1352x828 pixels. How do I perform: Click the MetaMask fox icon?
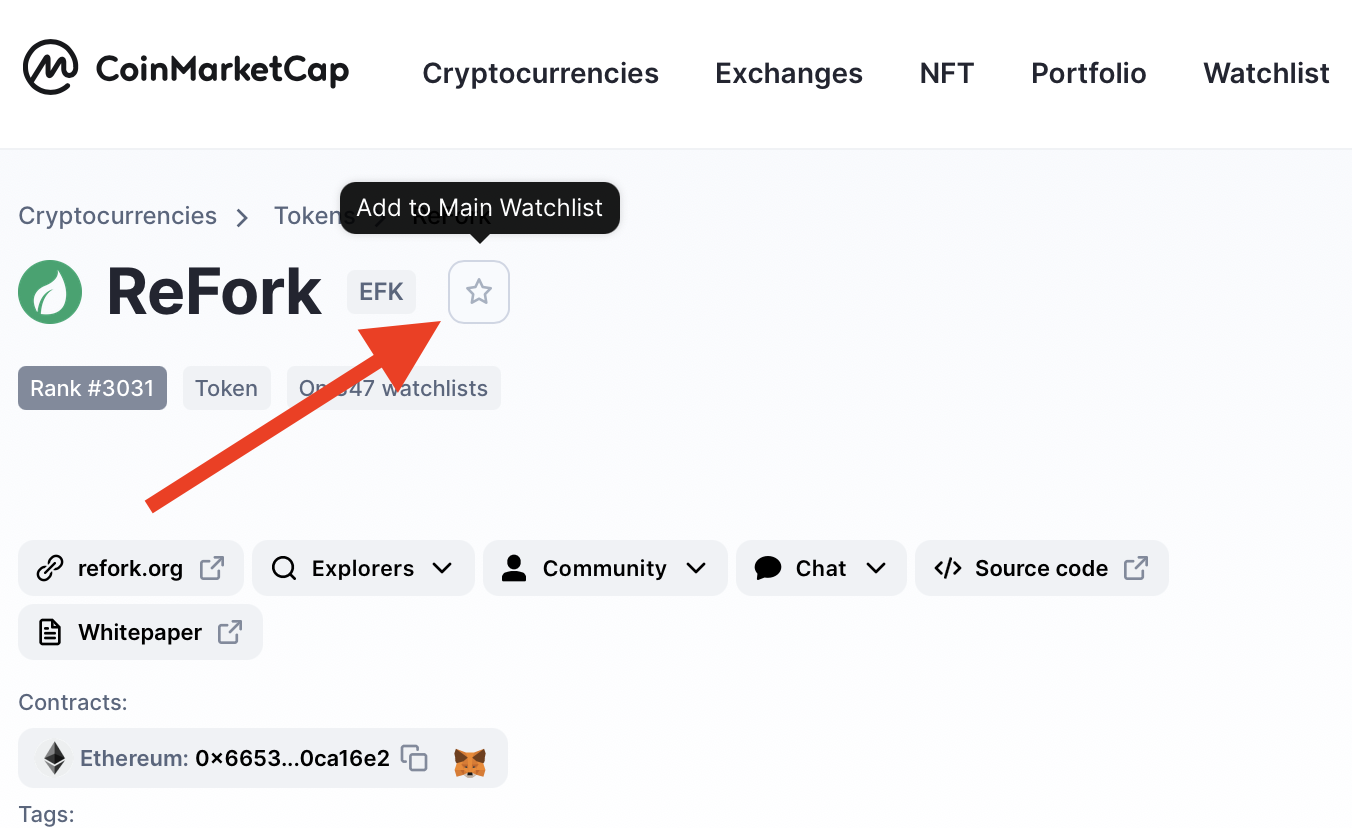click(x=470, y=762)
